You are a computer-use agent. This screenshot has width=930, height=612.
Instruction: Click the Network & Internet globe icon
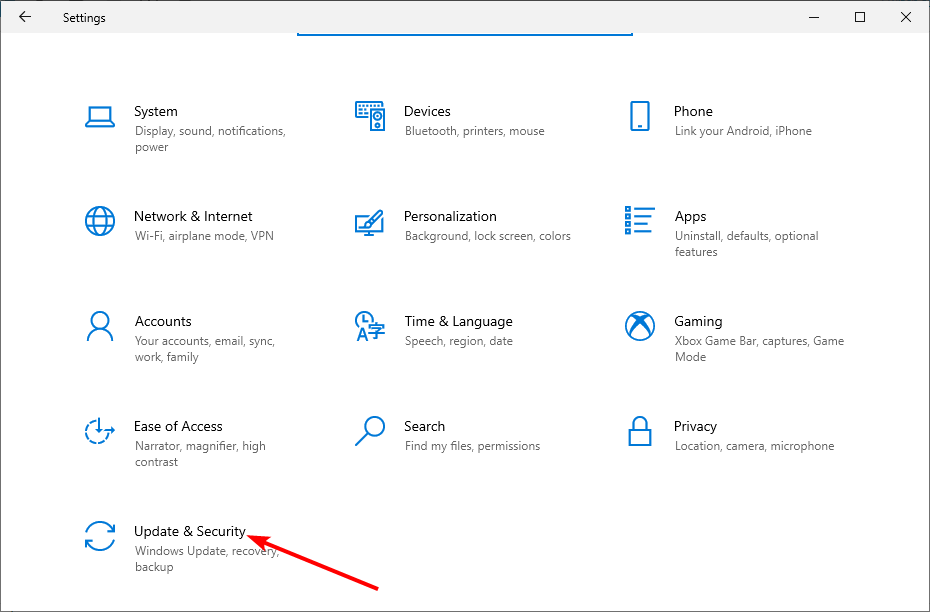coord(100,221)
